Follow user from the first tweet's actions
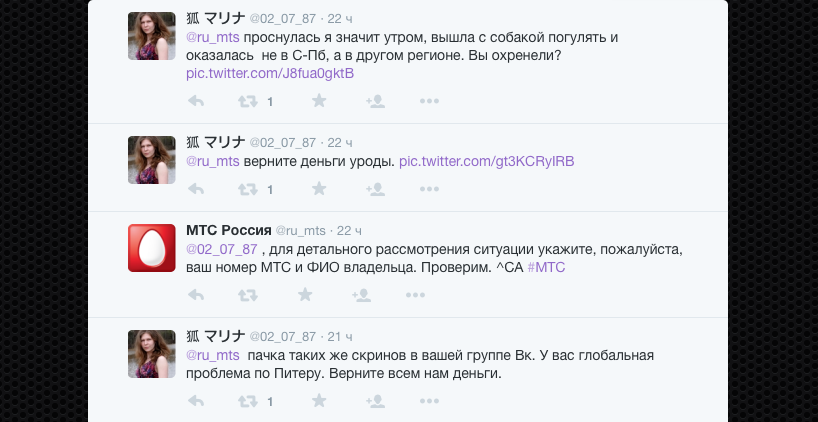 click(x=376, y=101)
